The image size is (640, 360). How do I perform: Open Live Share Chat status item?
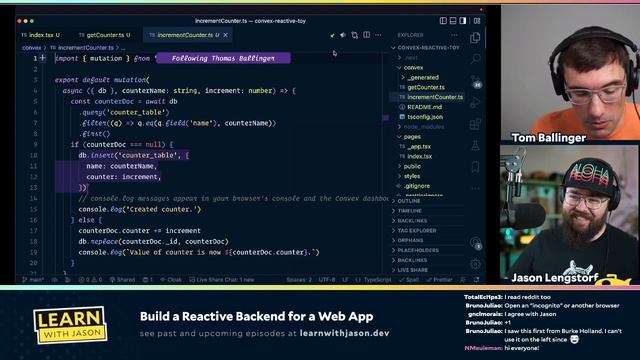[x=222, y=280]
